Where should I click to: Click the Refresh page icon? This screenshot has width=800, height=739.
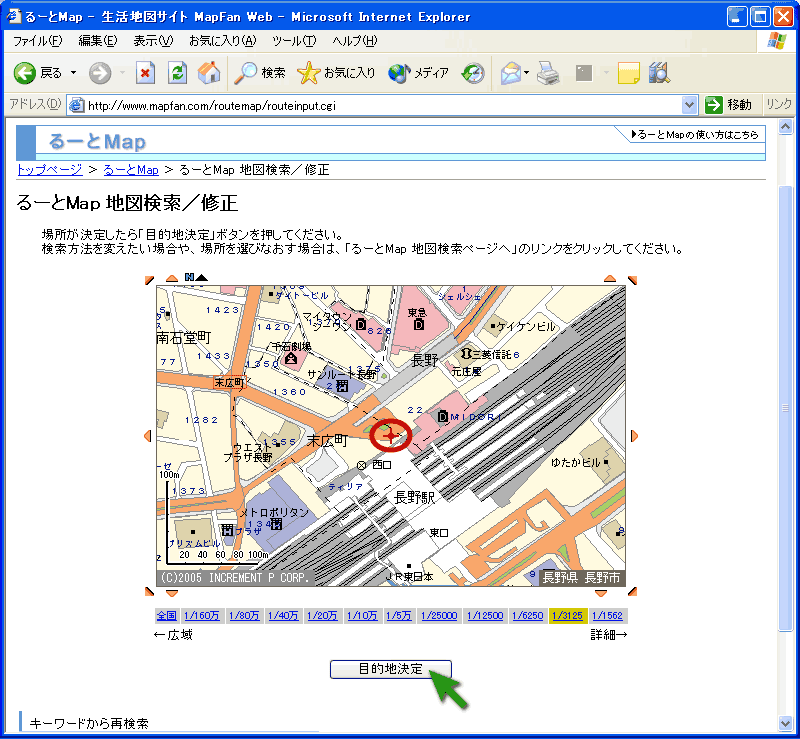coord(178,73)
